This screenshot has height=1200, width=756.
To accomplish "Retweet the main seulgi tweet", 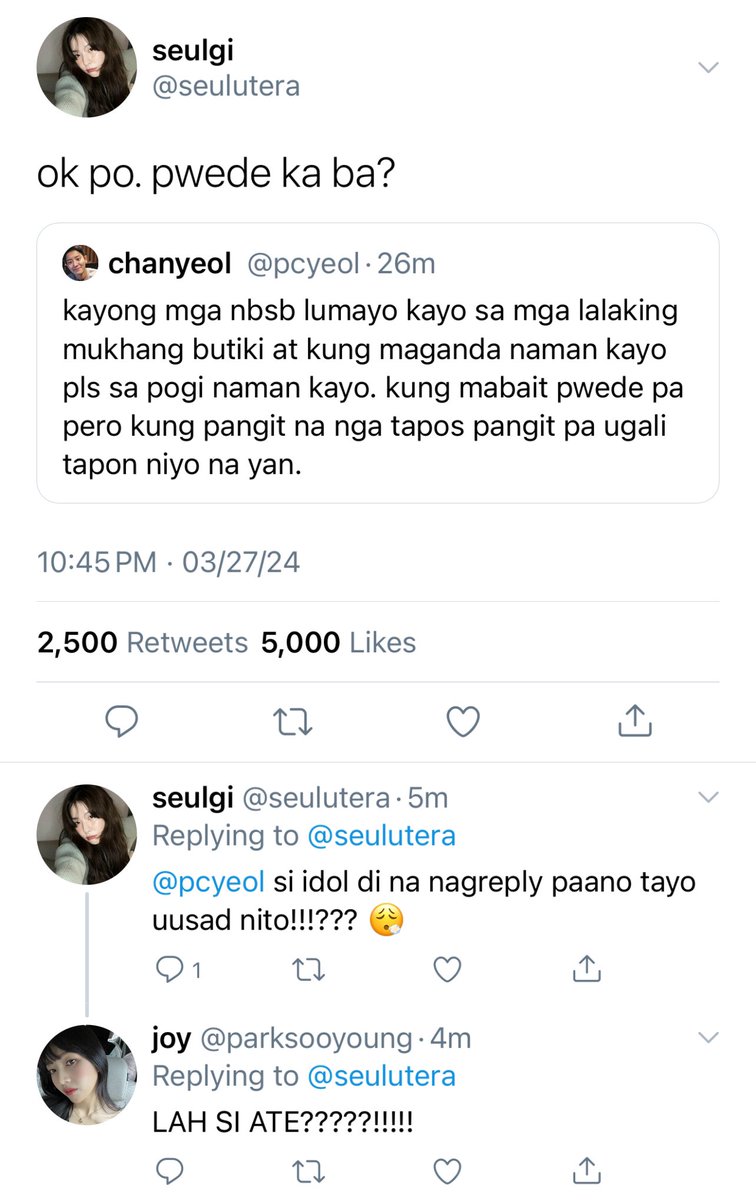I will [x=293, y=719].
